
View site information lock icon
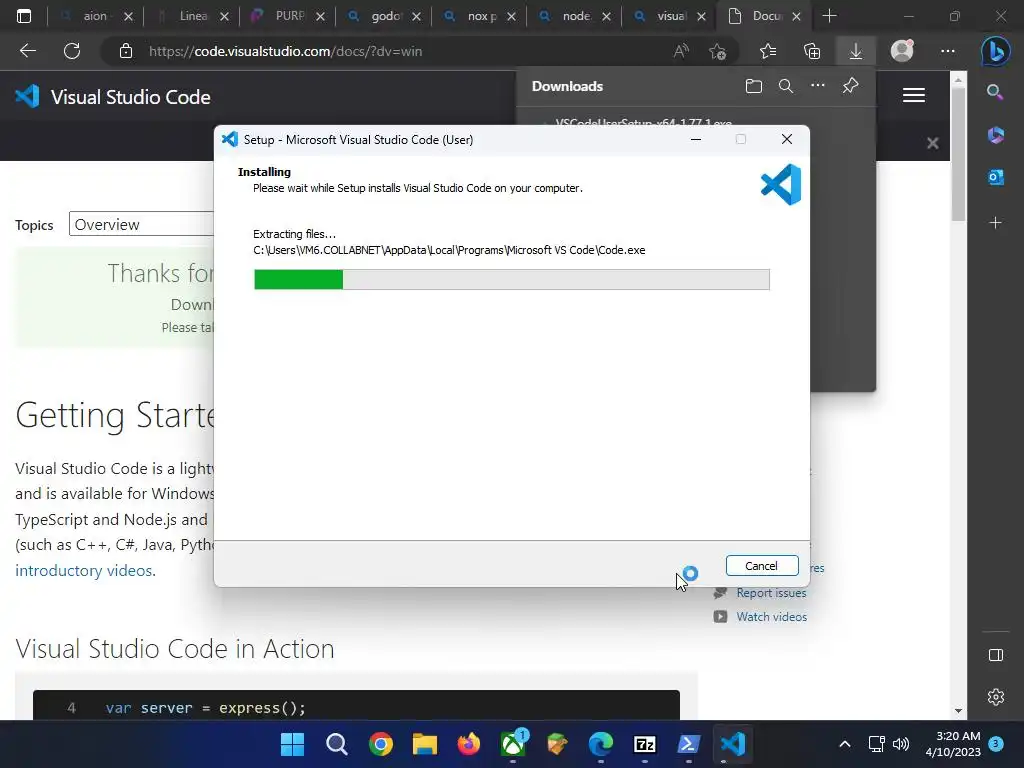pos(126,51)
